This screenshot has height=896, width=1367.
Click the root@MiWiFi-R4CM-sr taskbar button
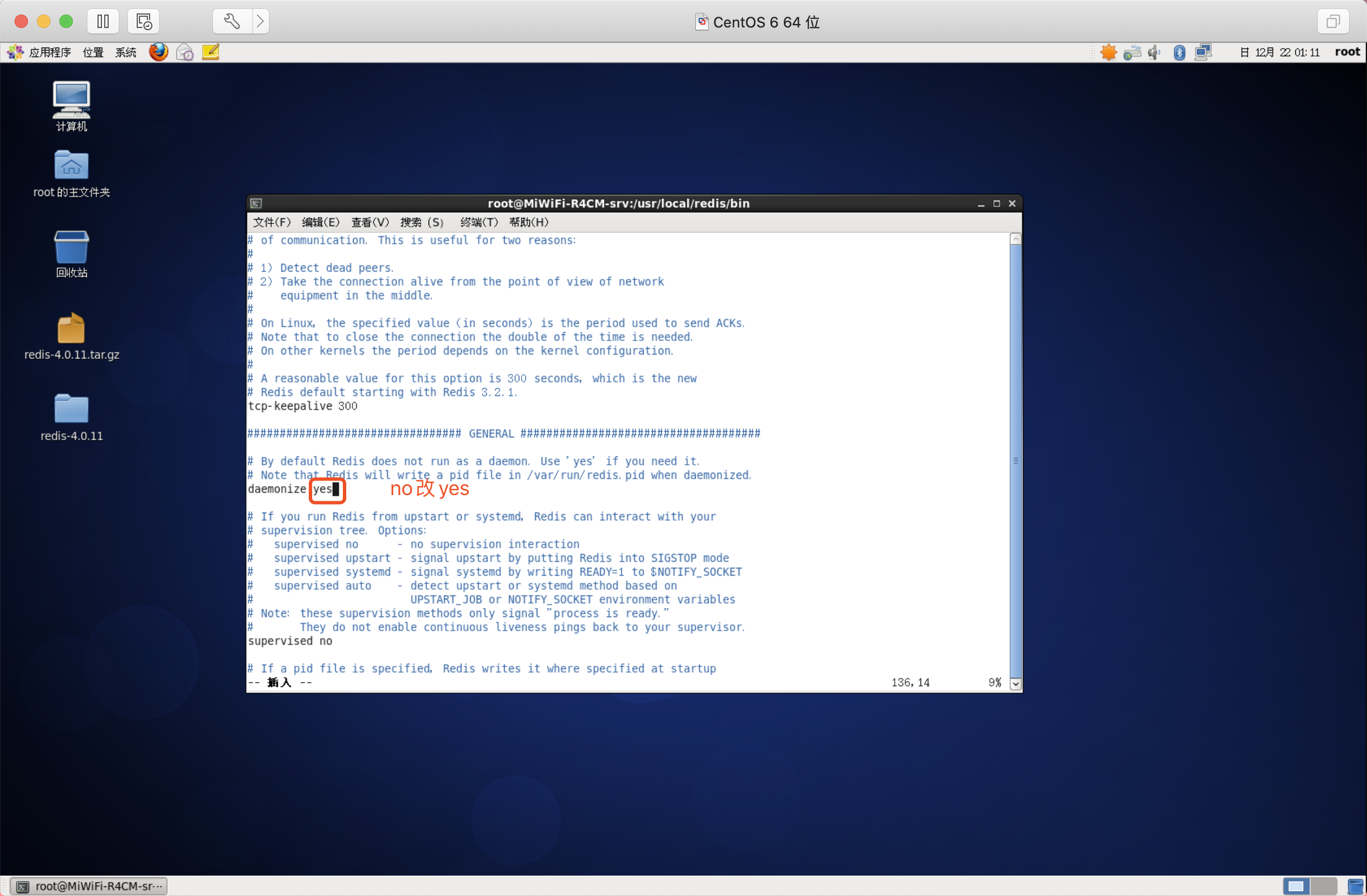(89, 886)
